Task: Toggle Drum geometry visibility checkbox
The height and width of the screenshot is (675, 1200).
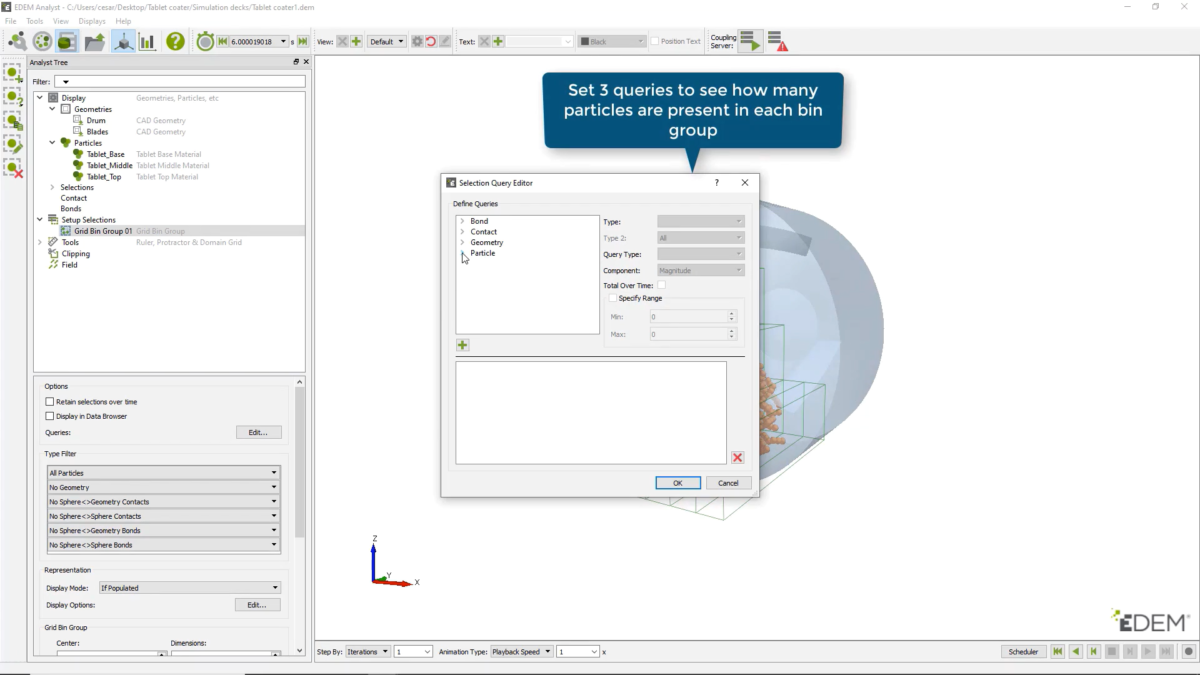Action: (77, 120)
